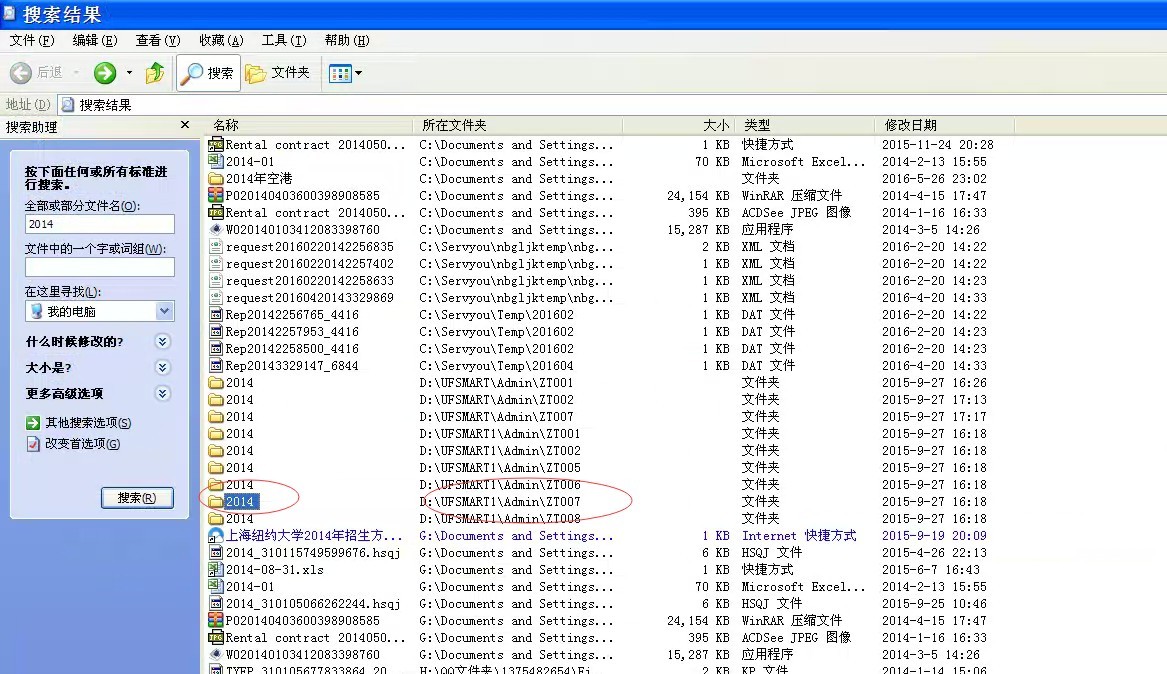
Task: Open the 工具(T) menu
Action: pyautogui.click(x=283, y=41)
